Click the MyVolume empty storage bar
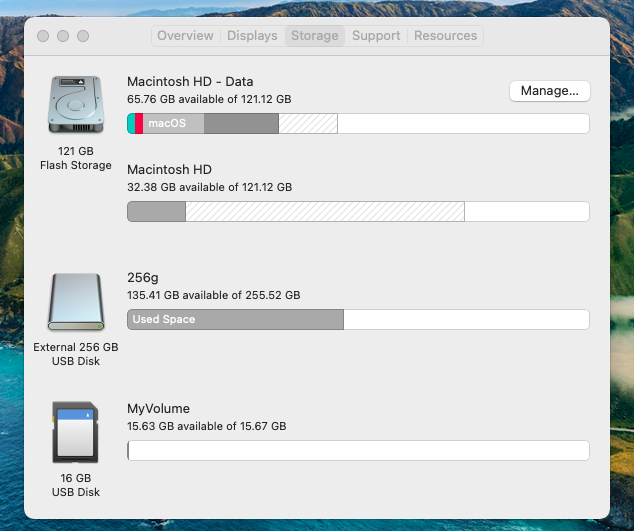This screenshot has height=531, width=634. pos(358,451)
